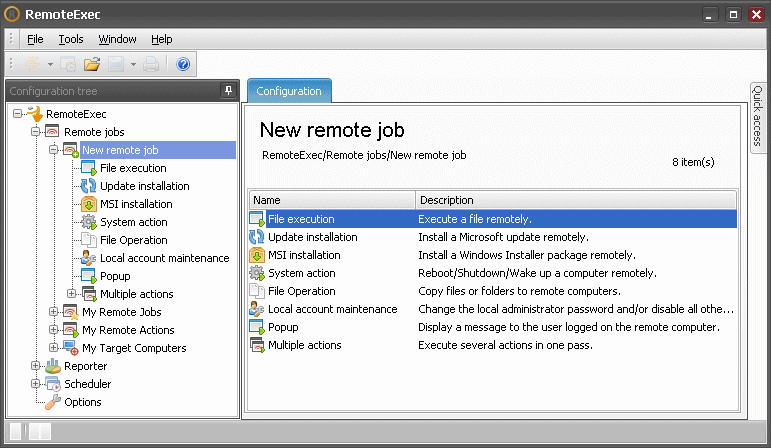Viewport: 771px width, 448px height.
Task: Expand the My Remote Actions node
Action: click(54, 329)
